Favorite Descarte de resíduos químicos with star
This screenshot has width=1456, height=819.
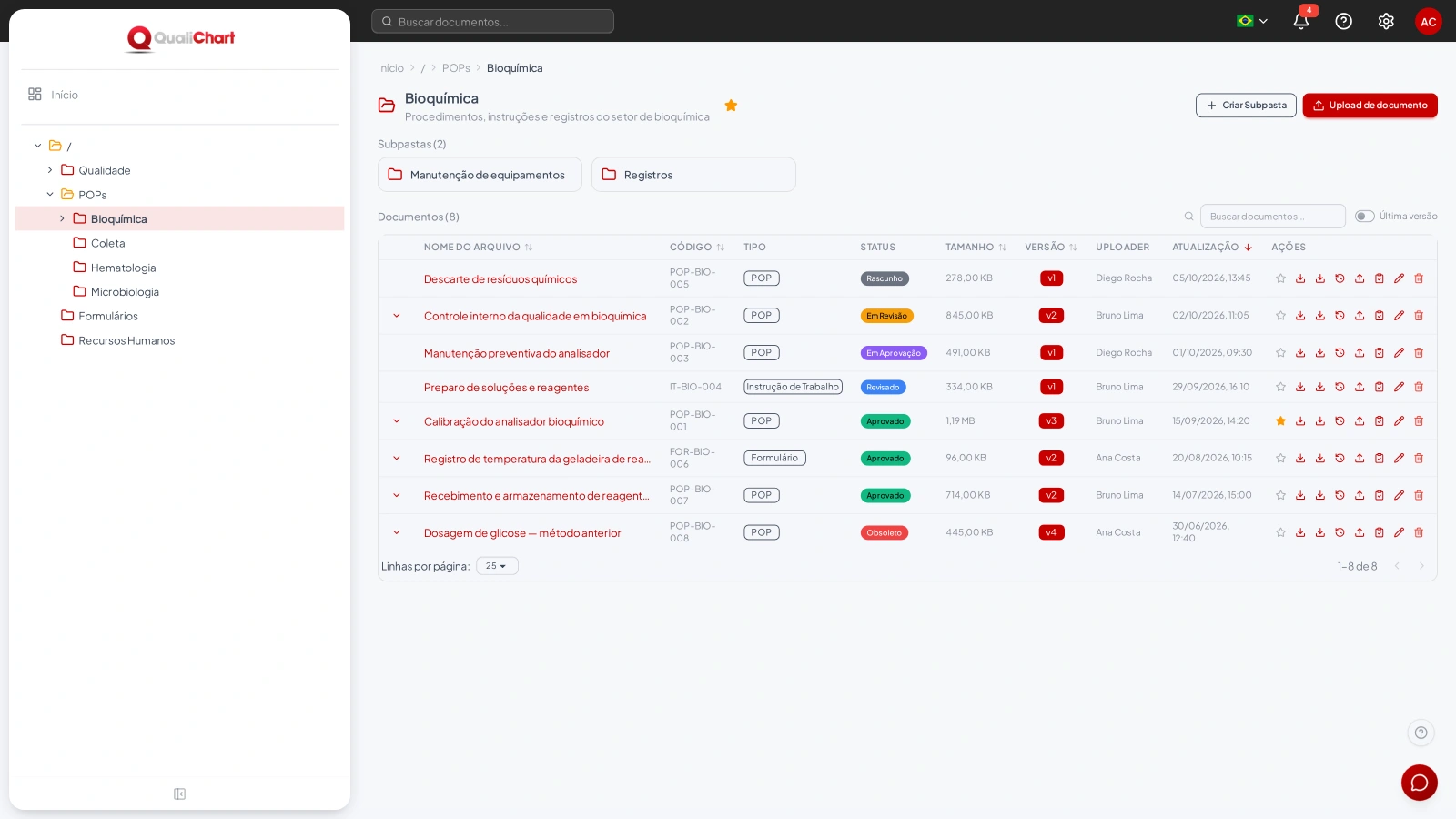(1280, 278)
